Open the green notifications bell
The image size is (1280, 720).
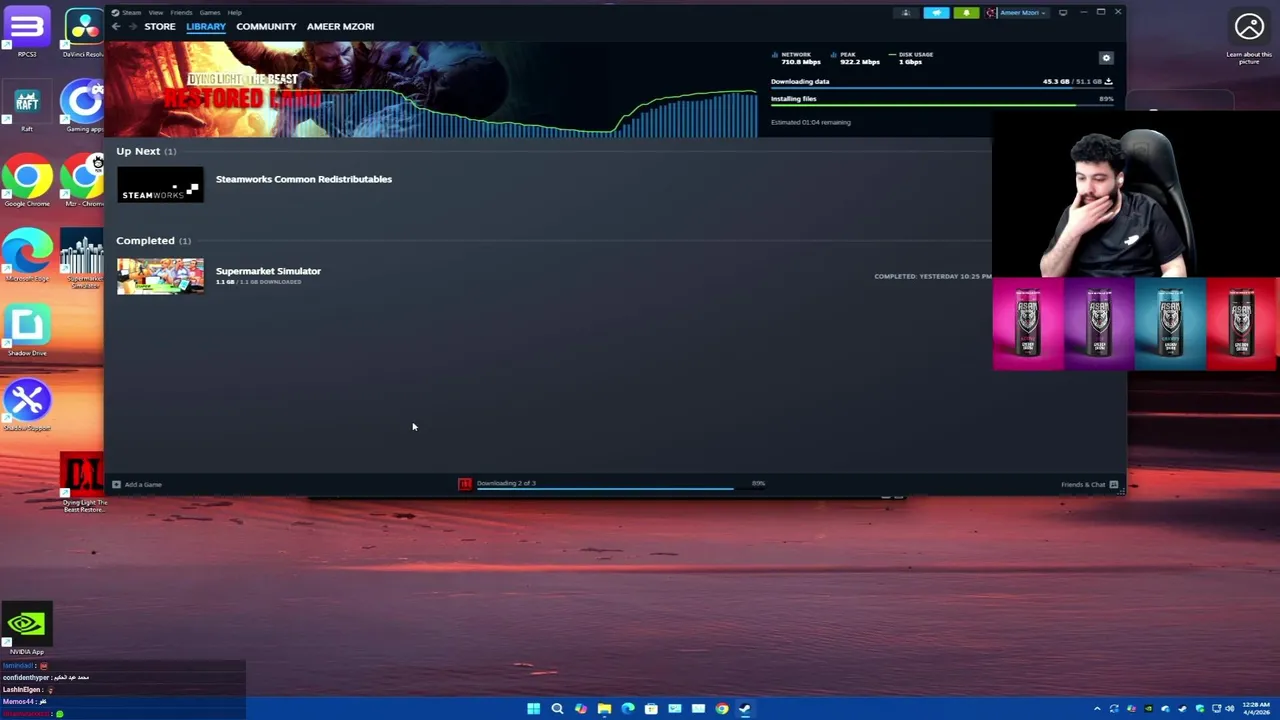tap(966, 13)
